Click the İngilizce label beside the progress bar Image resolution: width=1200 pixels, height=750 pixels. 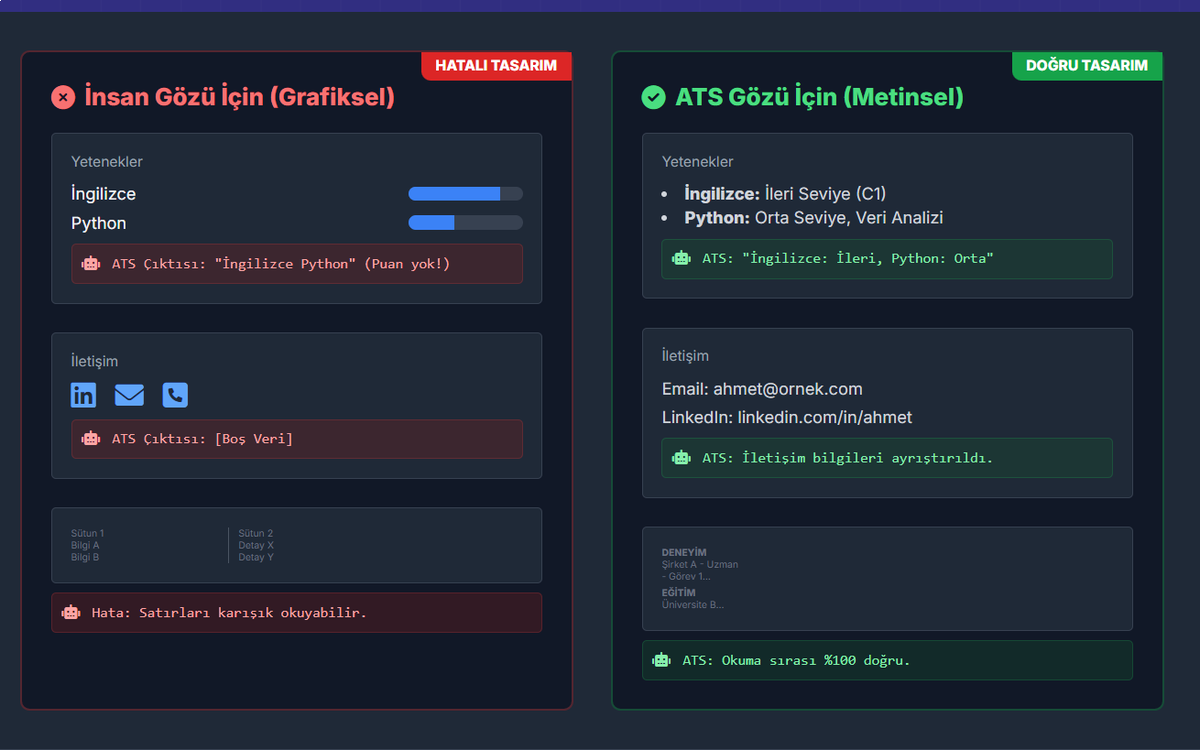coord(104,194)
